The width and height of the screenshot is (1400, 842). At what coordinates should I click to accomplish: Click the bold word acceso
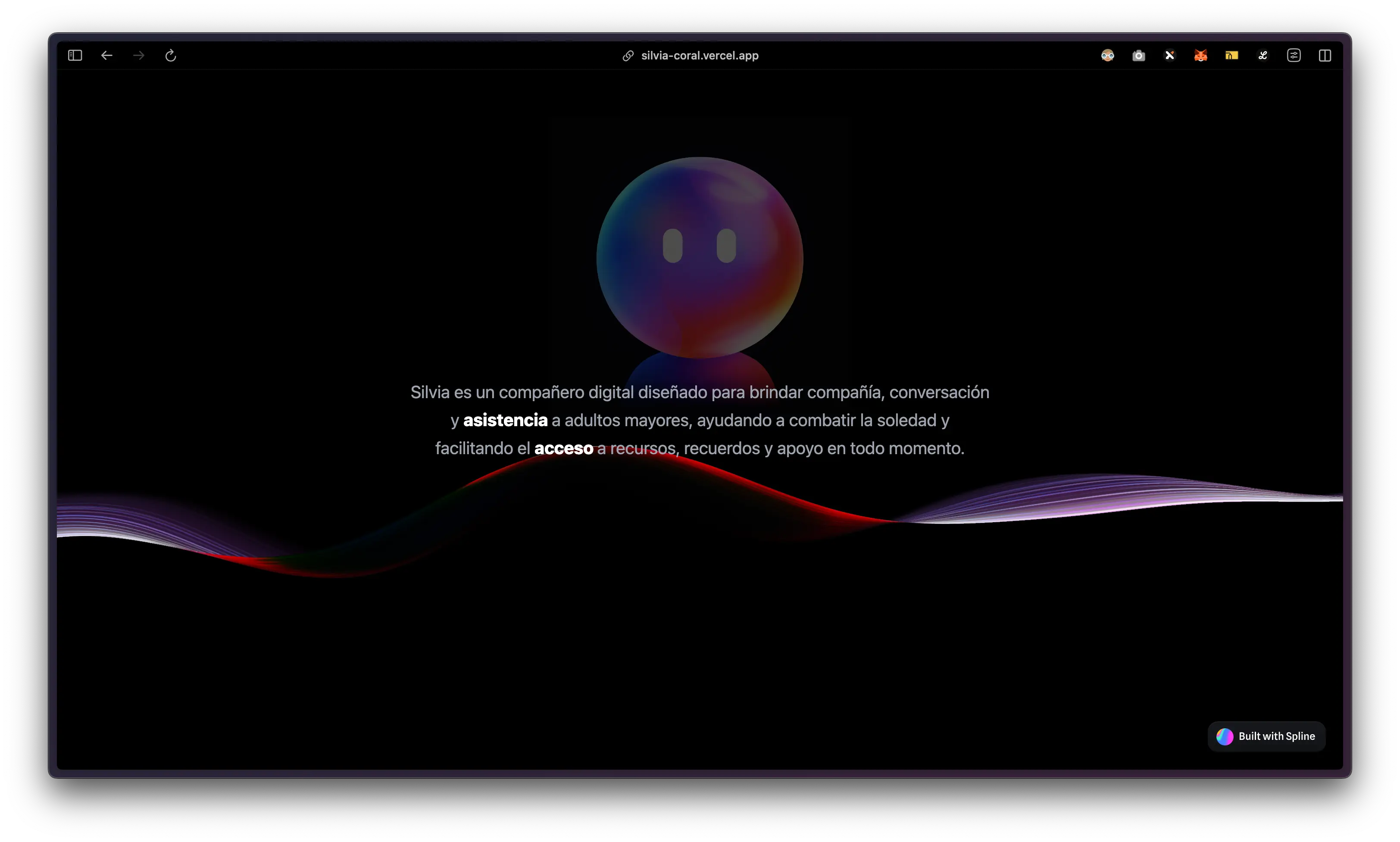pos(563,449)
